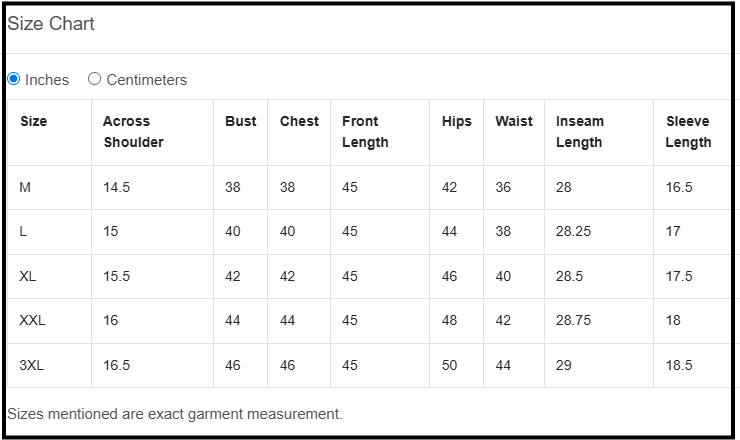This screenshot has height=440, width=740.
Task: Select the L size row label
Action: [23, 231]
